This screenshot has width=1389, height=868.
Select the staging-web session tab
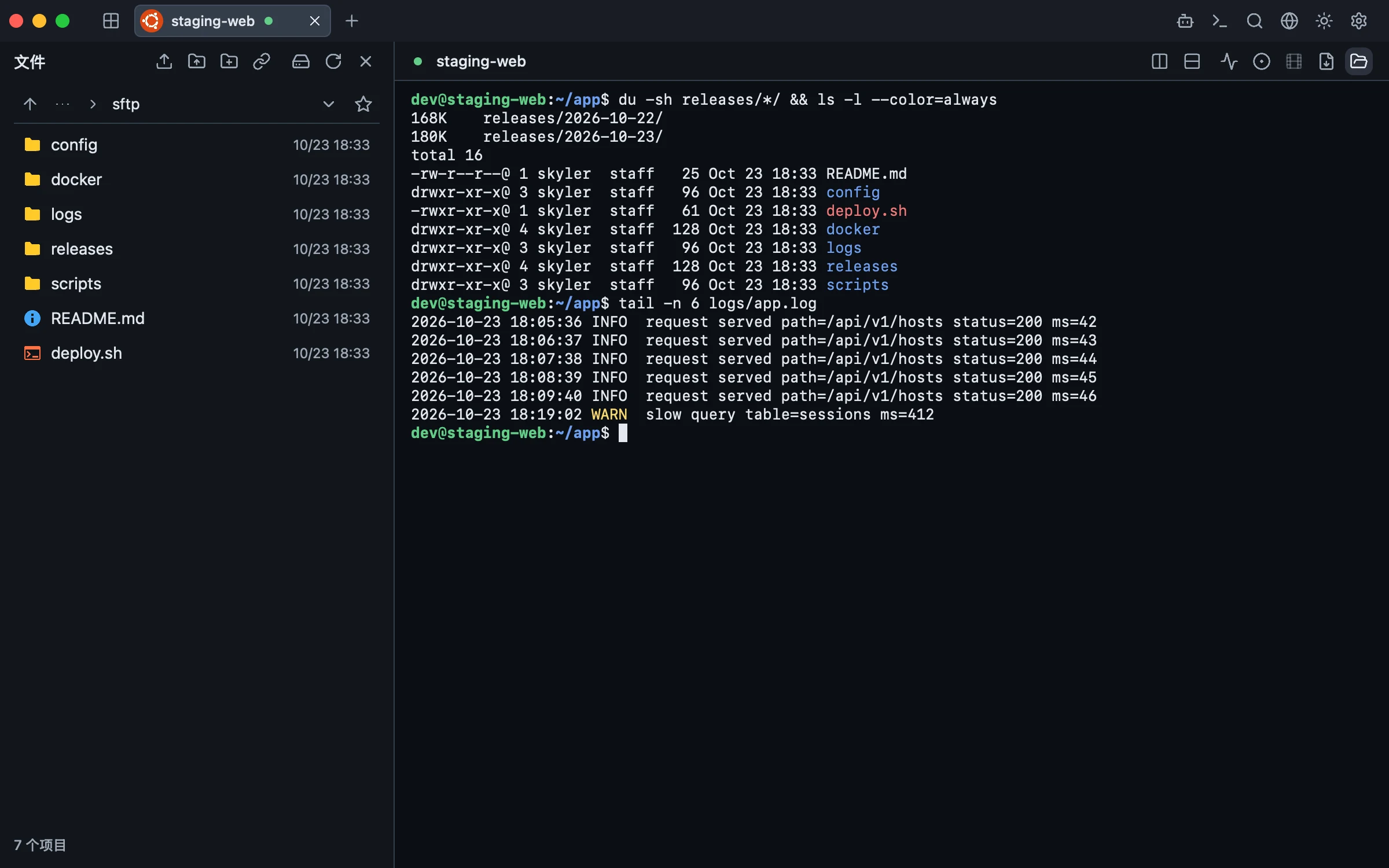click(x=232, y=21)
